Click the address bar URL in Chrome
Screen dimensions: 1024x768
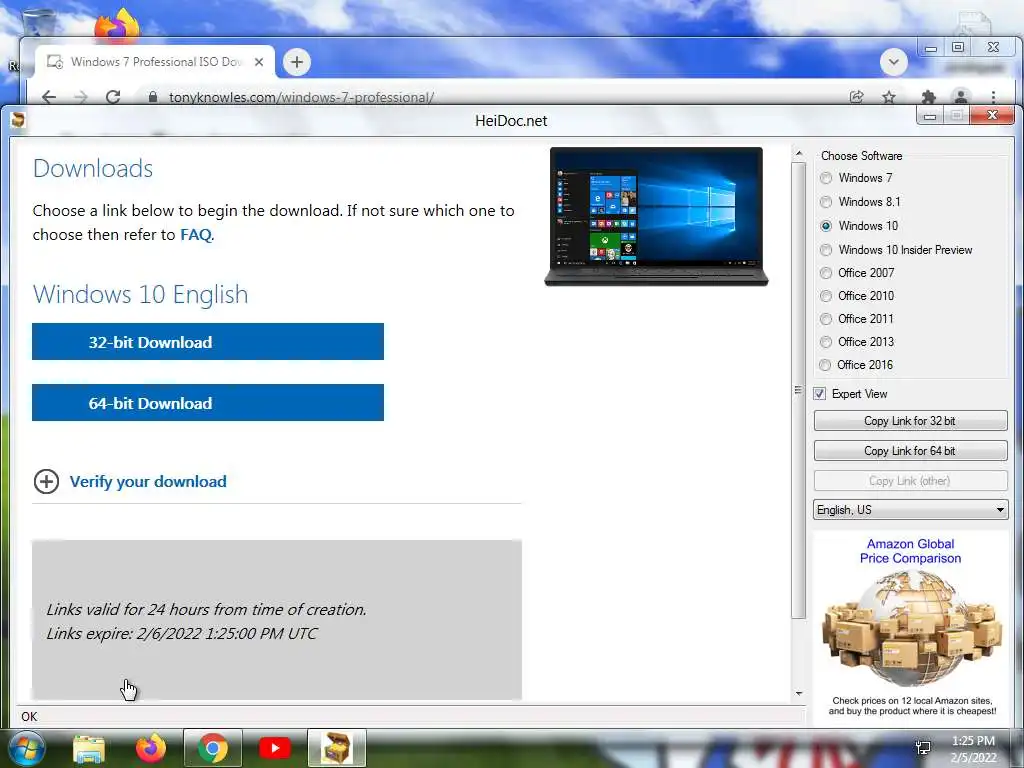pyautogui.click(x=301, y=97)
